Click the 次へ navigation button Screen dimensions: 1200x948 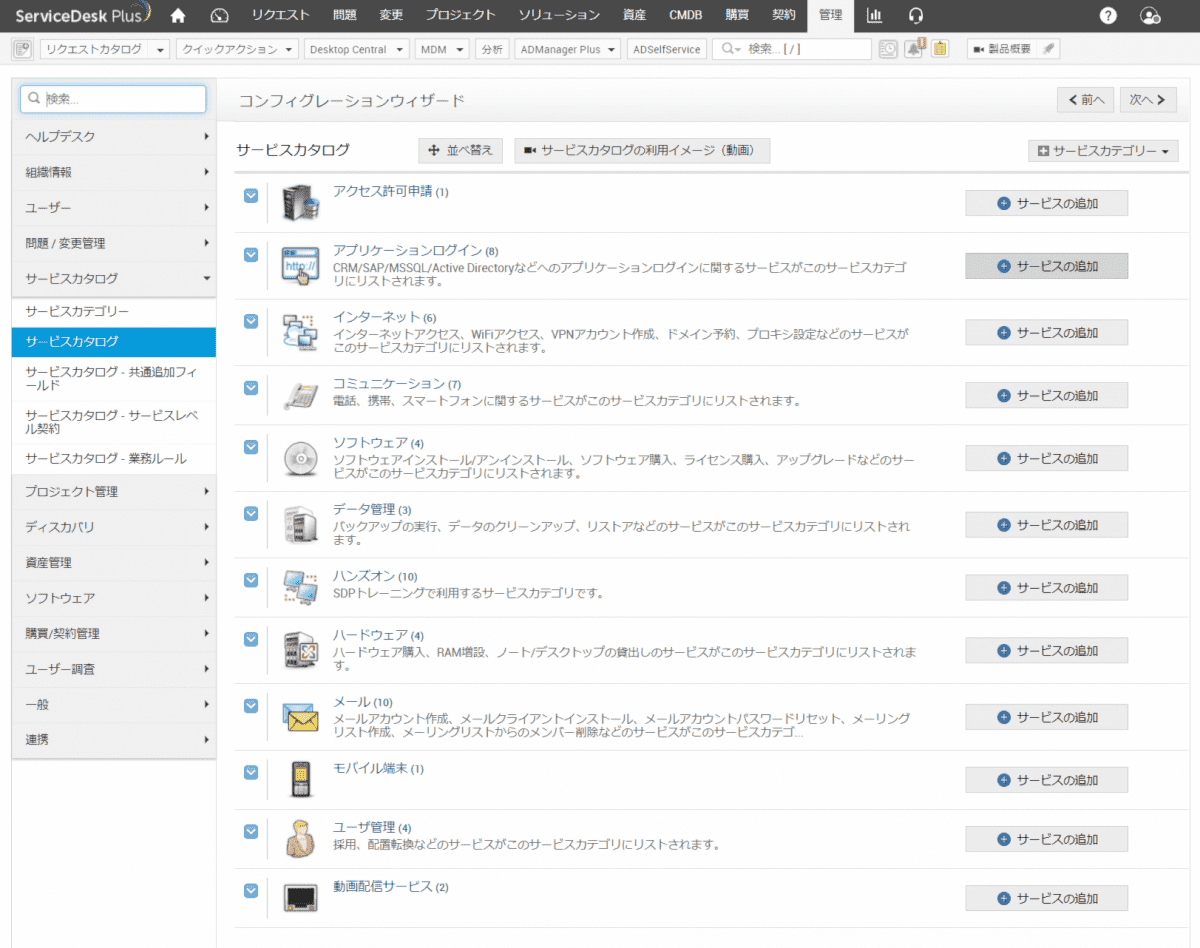click(1147, 100)
